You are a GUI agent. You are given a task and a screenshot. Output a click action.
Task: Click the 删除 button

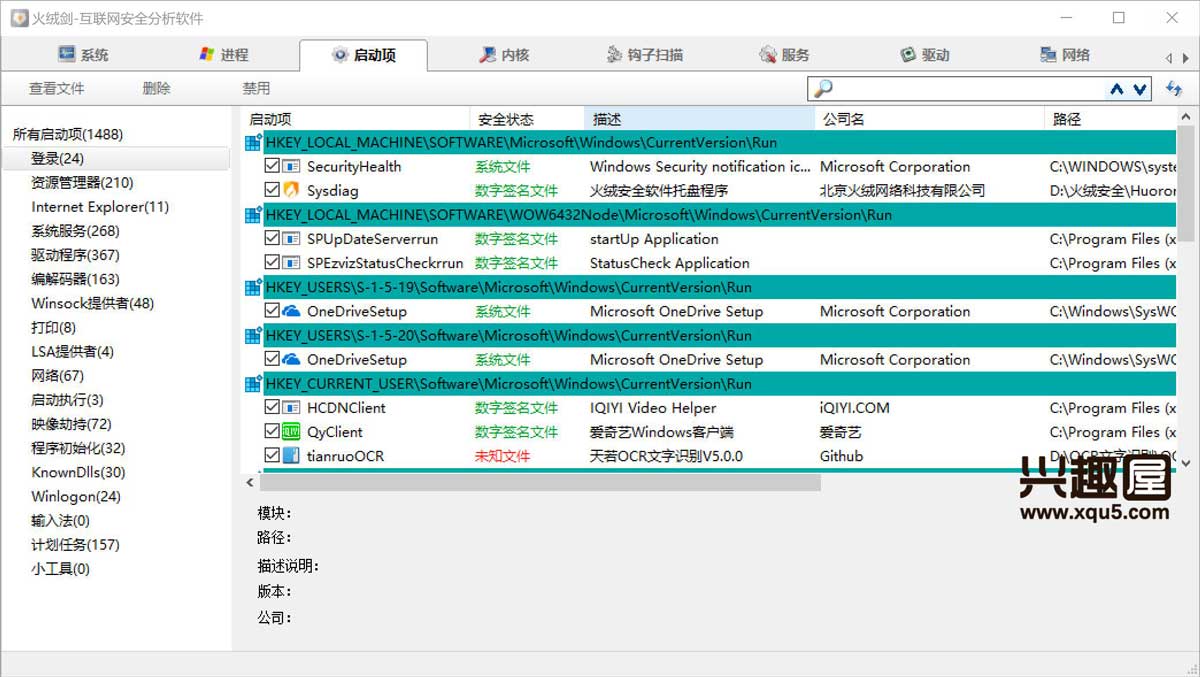(x=157, y=88)
